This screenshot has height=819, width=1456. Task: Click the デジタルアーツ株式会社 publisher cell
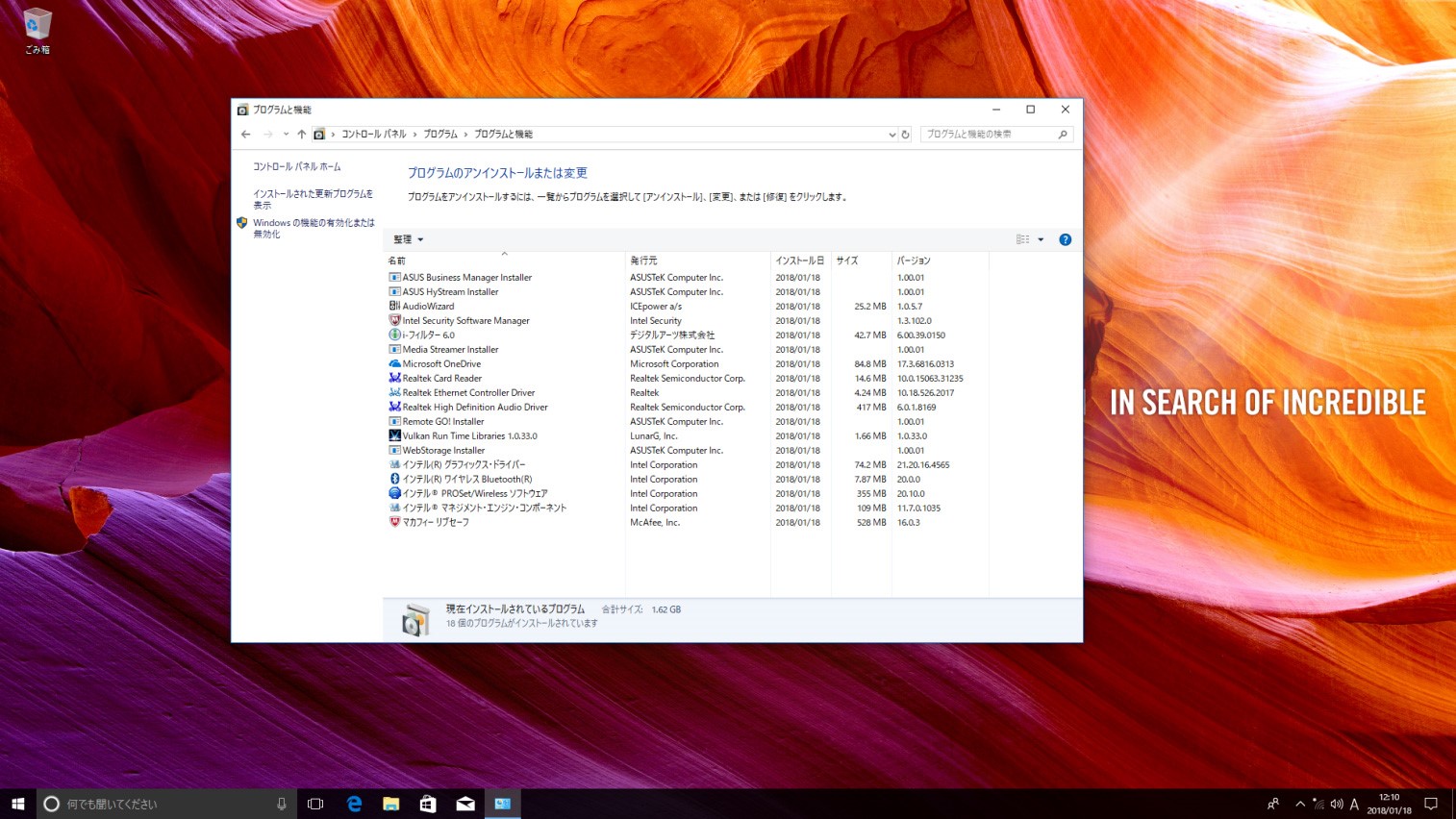coord(672,335)
